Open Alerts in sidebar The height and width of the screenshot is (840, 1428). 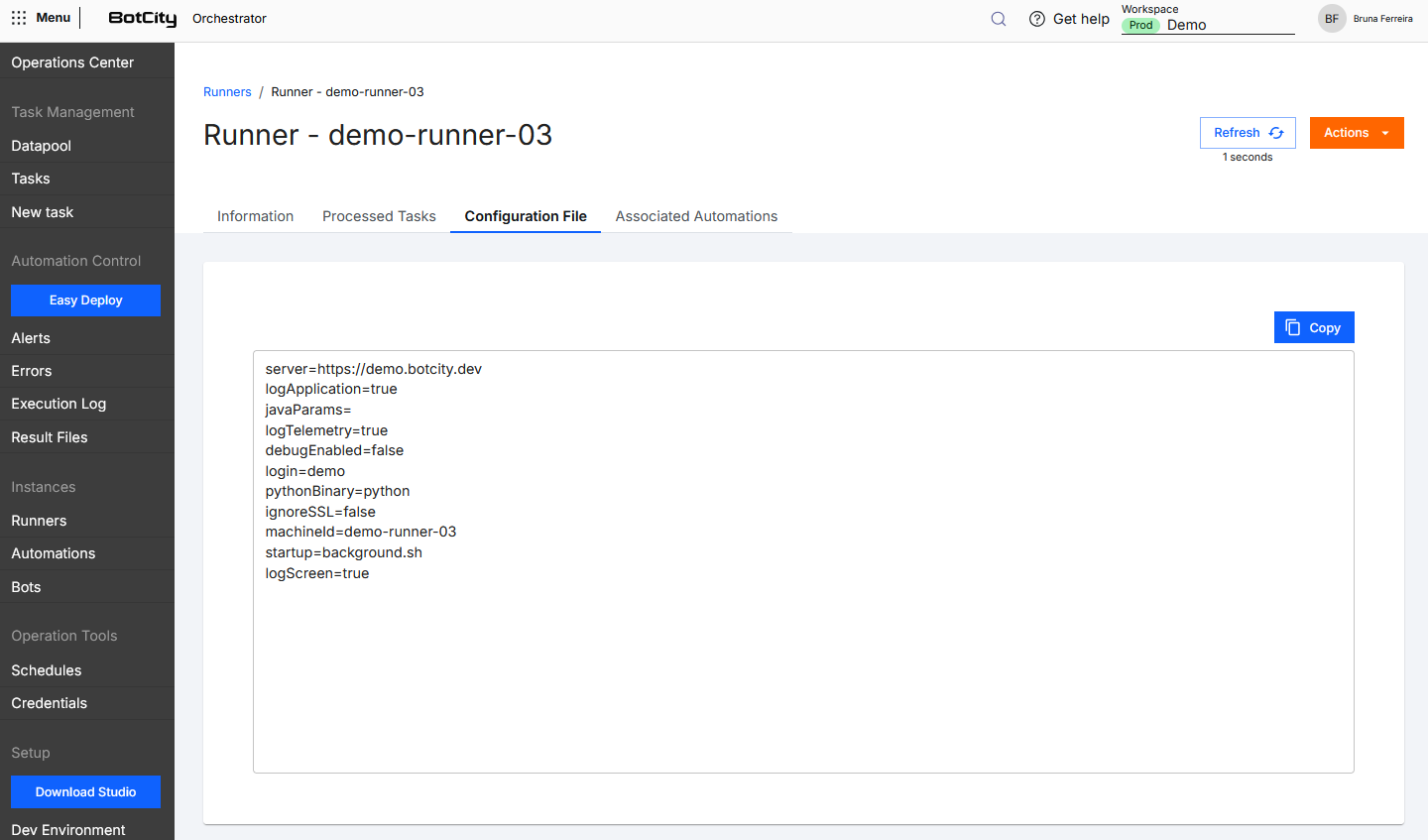[87, 338]
